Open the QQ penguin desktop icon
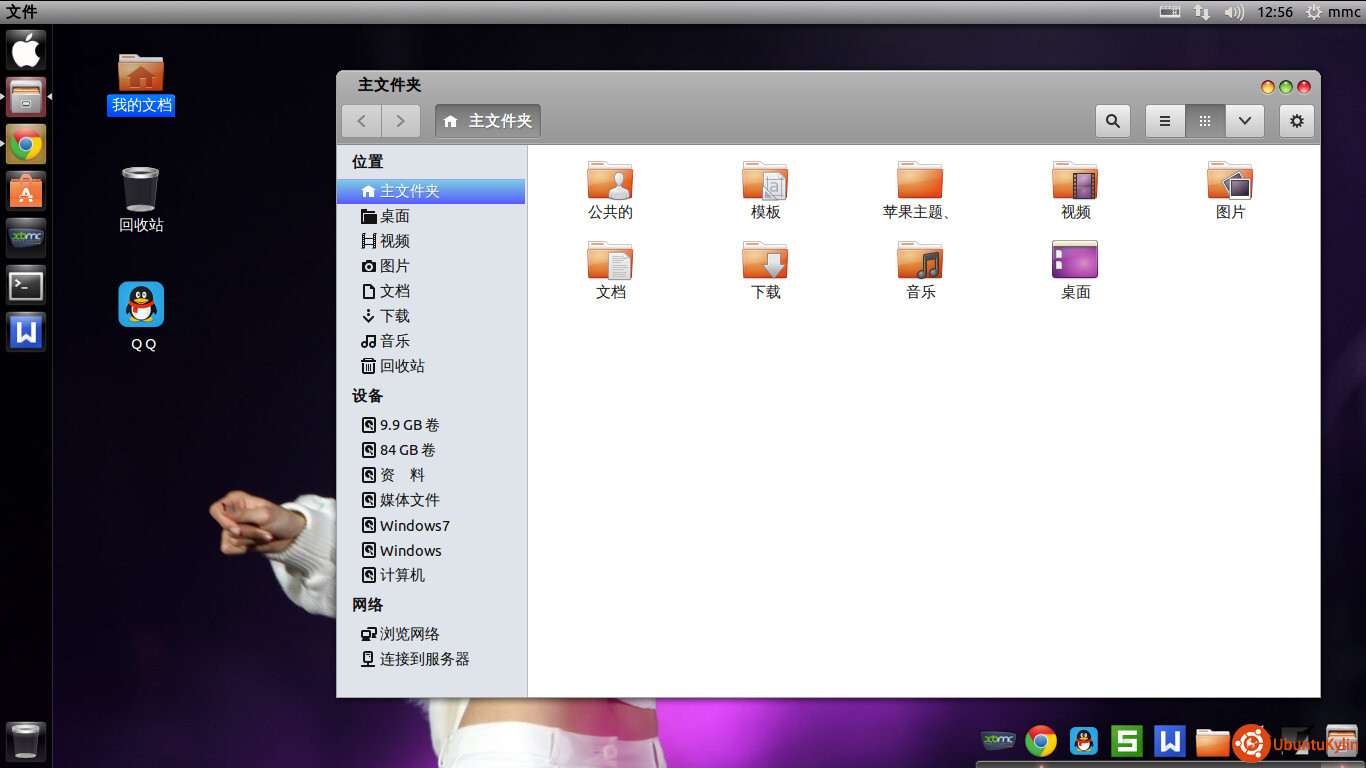Image resolution: width=1366 pixels, height=768 pixels. tap(141, 305)
